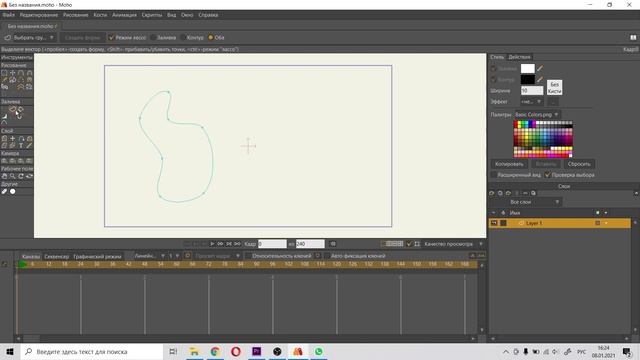Open the Анимация menu

(x=124, y=15)
